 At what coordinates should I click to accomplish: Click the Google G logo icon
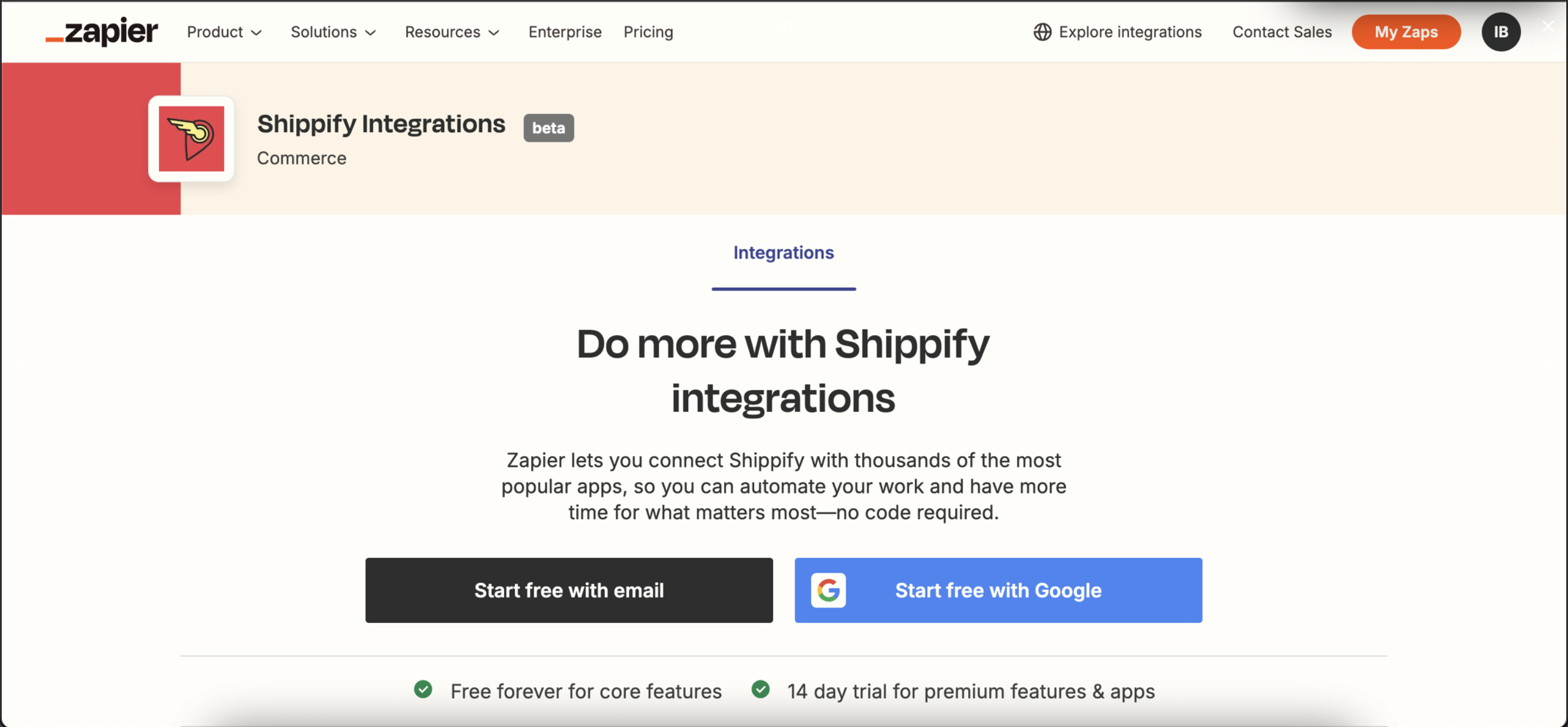click(x=828, y=590)
